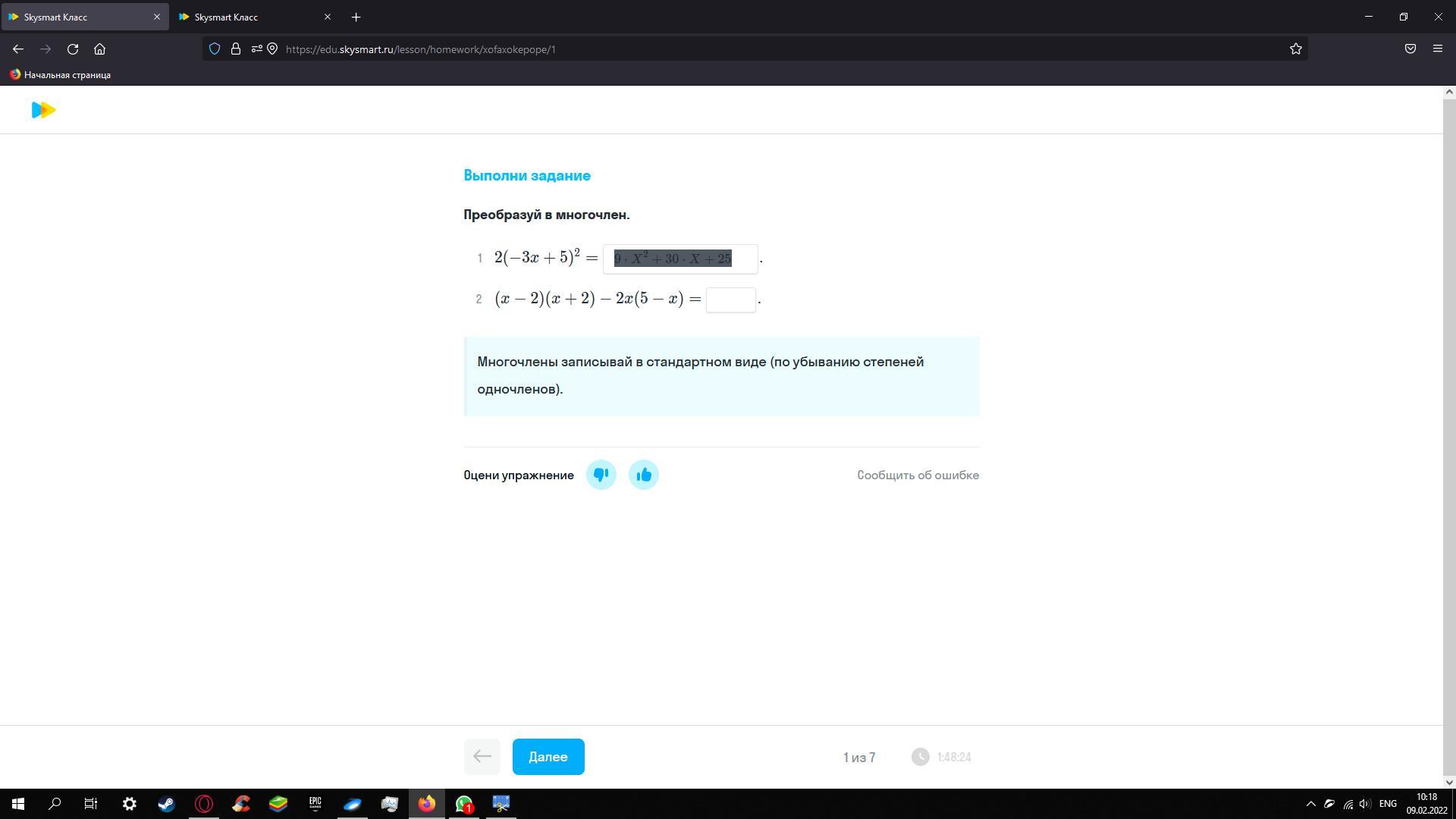Click the tracking protection shield icon
The image size is (1456, 819).
(215, 49)
